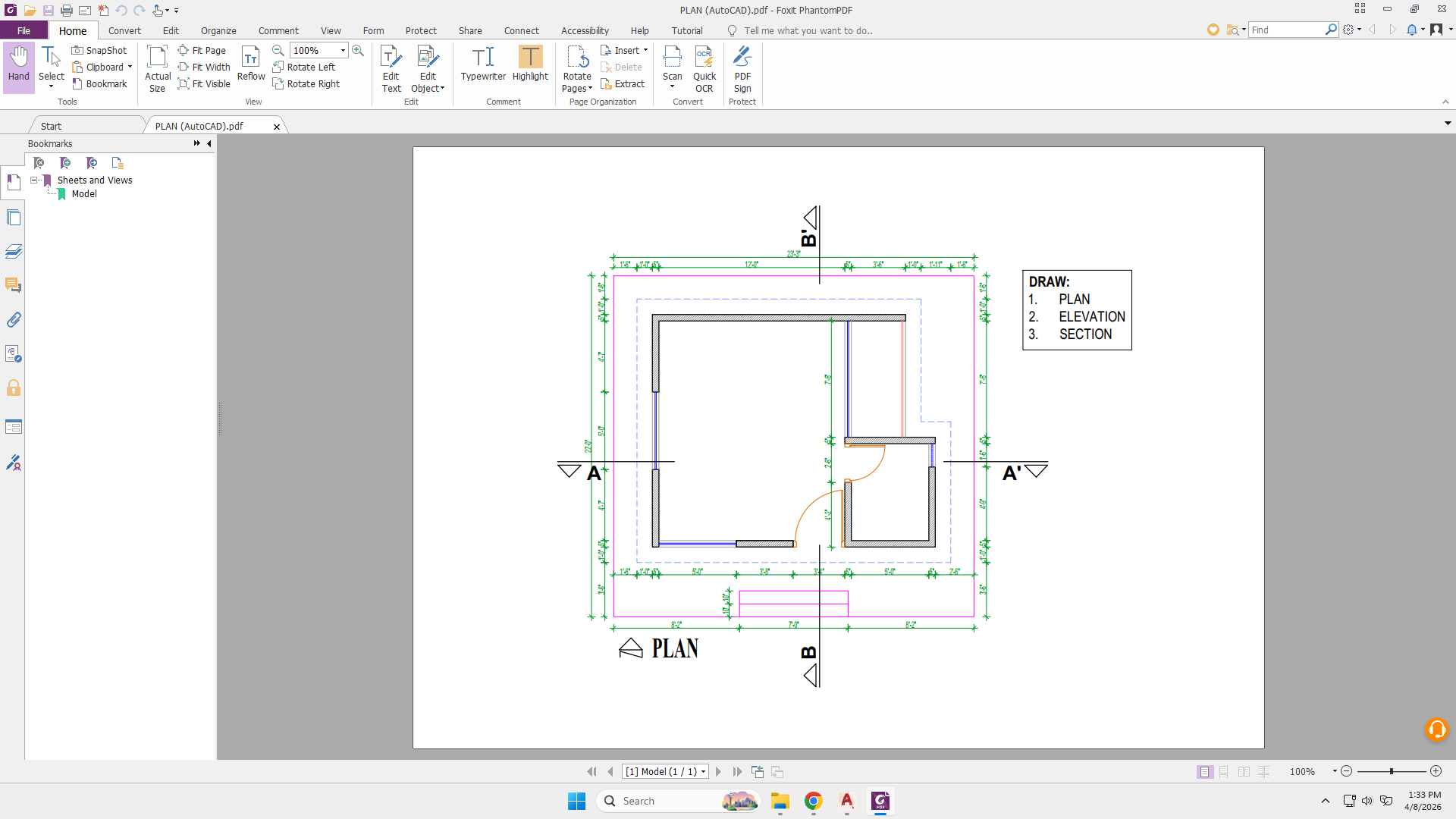
Task: Click the zoom out minus button in status bar
Action: tap(1347, 771)
